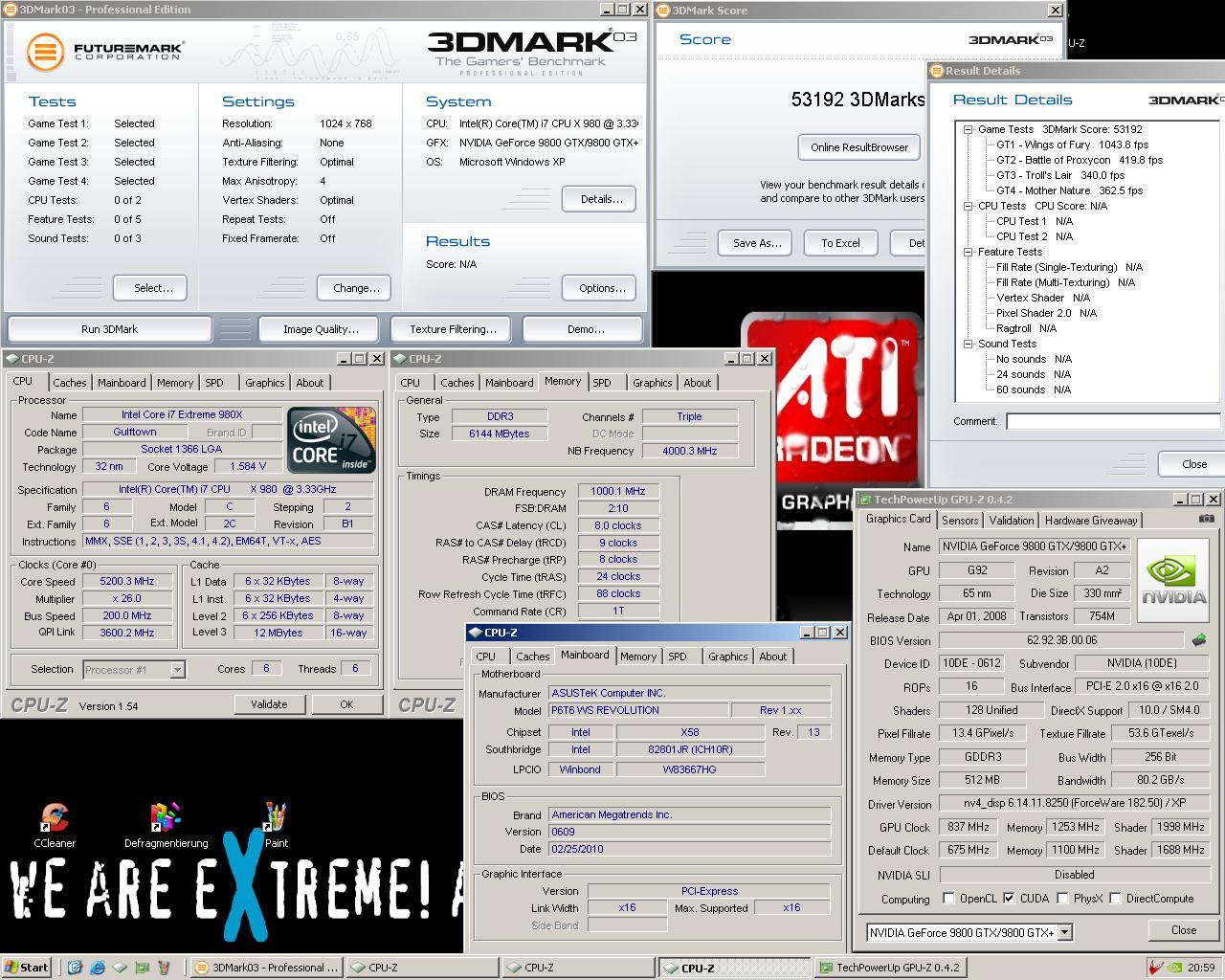
Task: Click the CPU-Z Validate button
Action: tap(269, 704)
